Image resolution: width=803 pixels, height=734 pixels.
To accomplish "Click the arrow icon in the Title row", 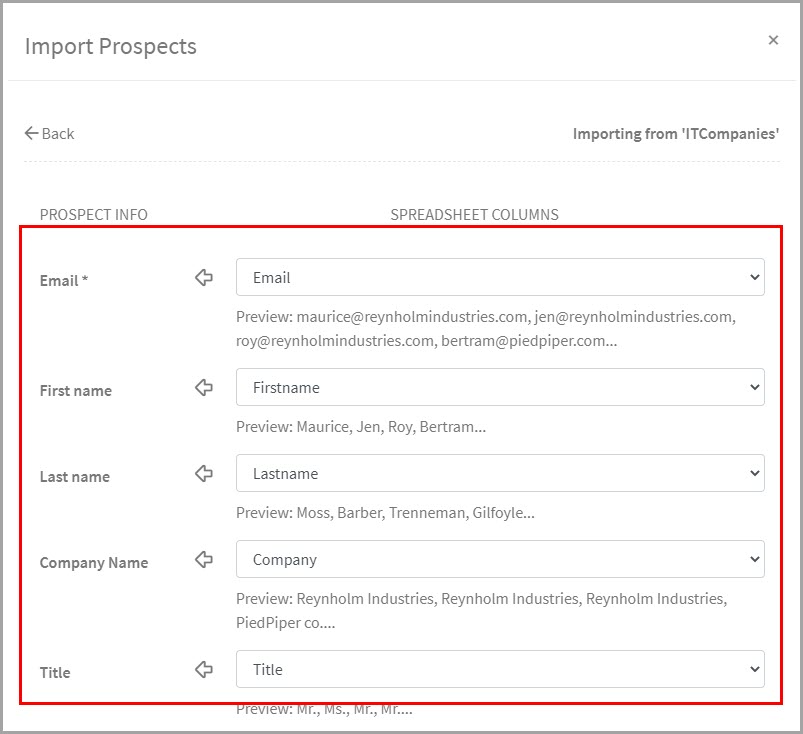I will click(204, 670).
